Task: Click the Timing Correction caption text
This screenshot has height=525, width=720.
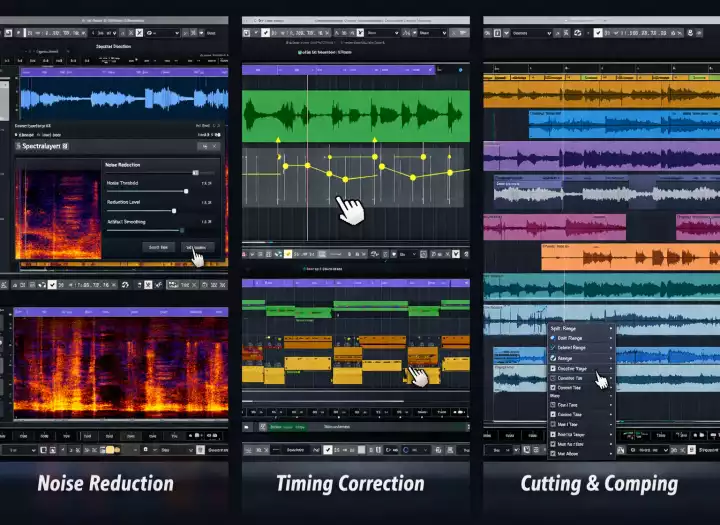Action: point(350,484)
